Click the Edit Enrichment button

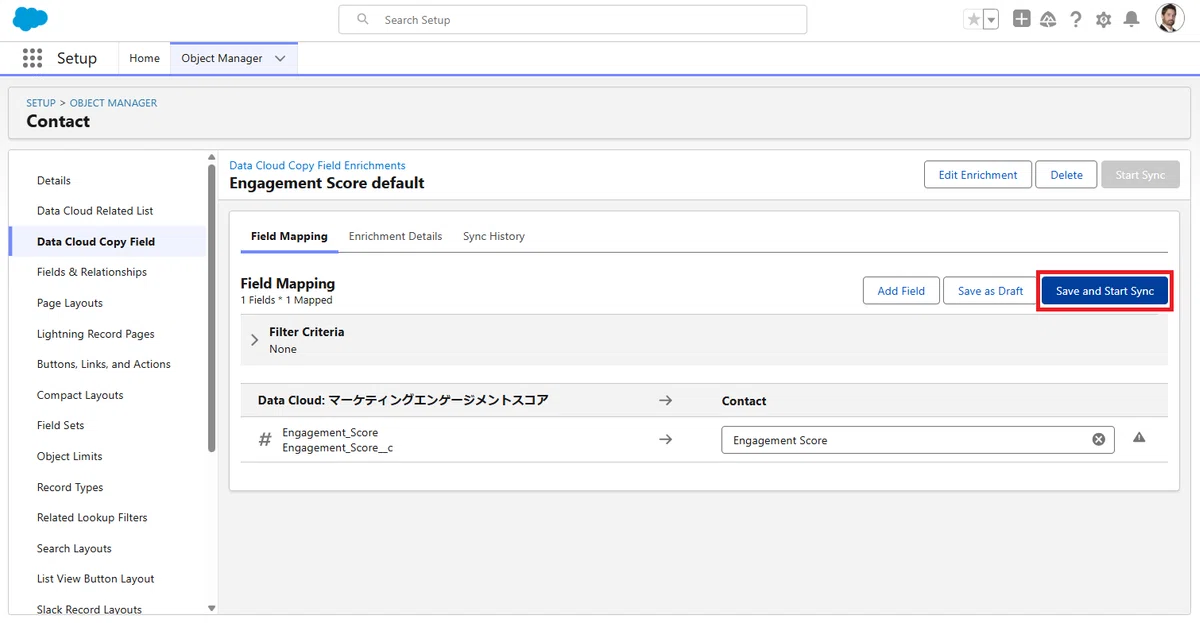[x=978, y=174]
